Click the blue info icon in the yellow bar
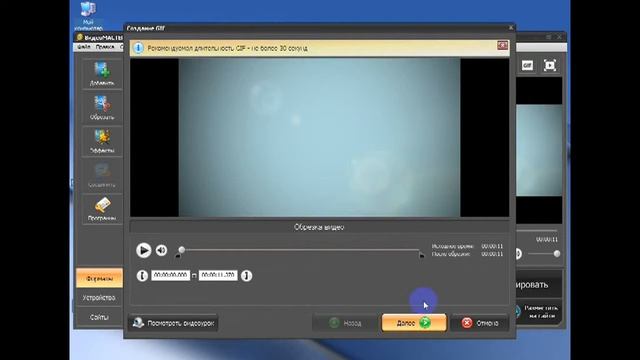This screenshot has height=360, width=640. point(138,48)
